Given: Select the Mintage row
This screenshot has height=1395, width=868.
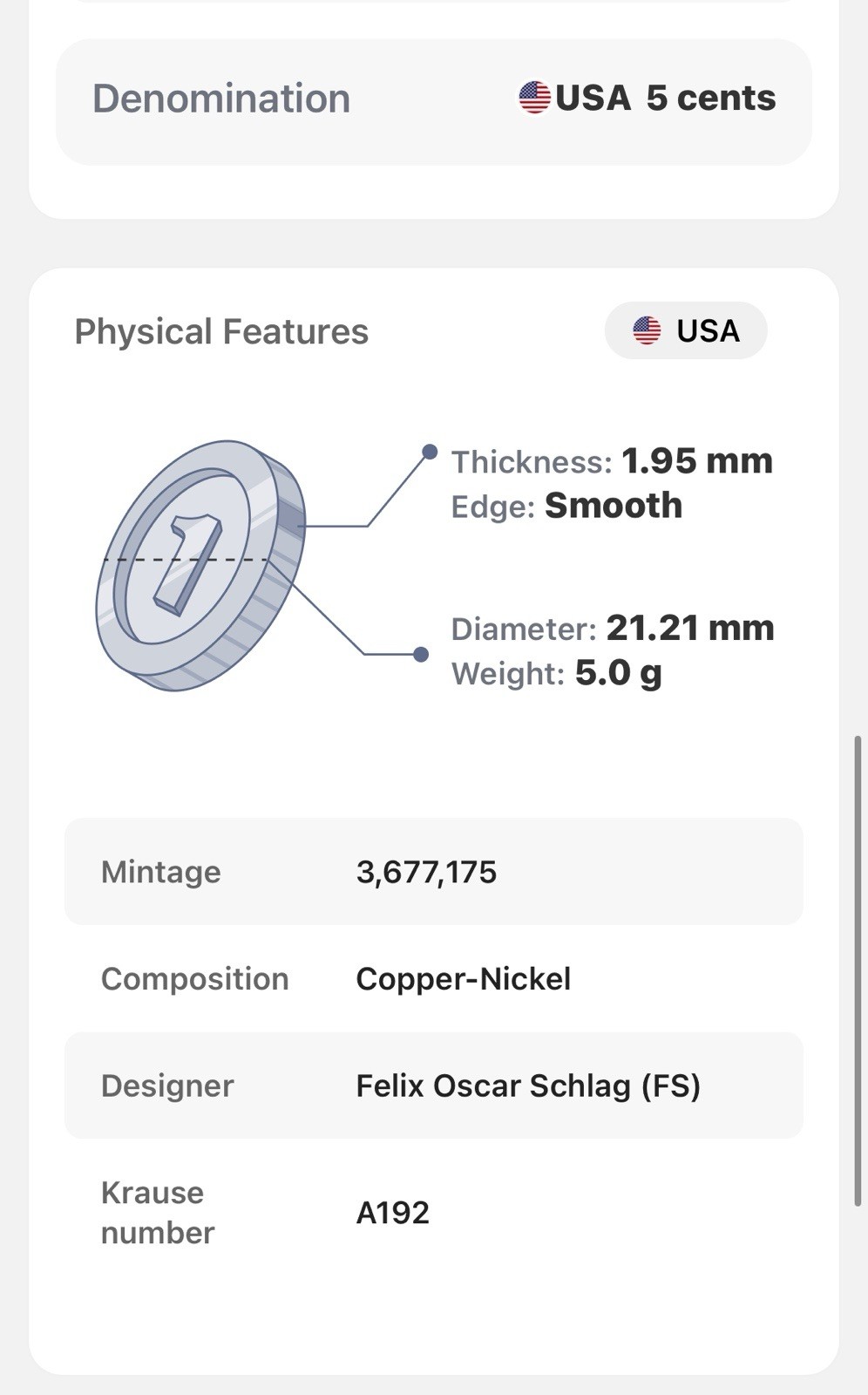Looking at the screenshot, I should tap(434, 872).
